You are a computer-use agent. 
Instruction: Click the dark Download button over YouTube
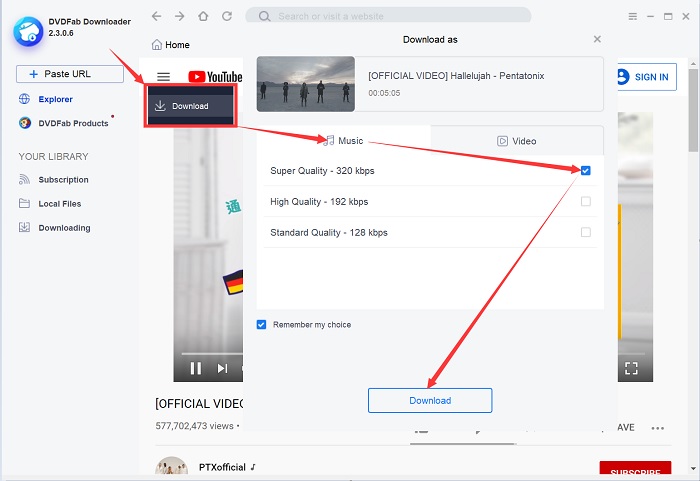coord(191,106)
